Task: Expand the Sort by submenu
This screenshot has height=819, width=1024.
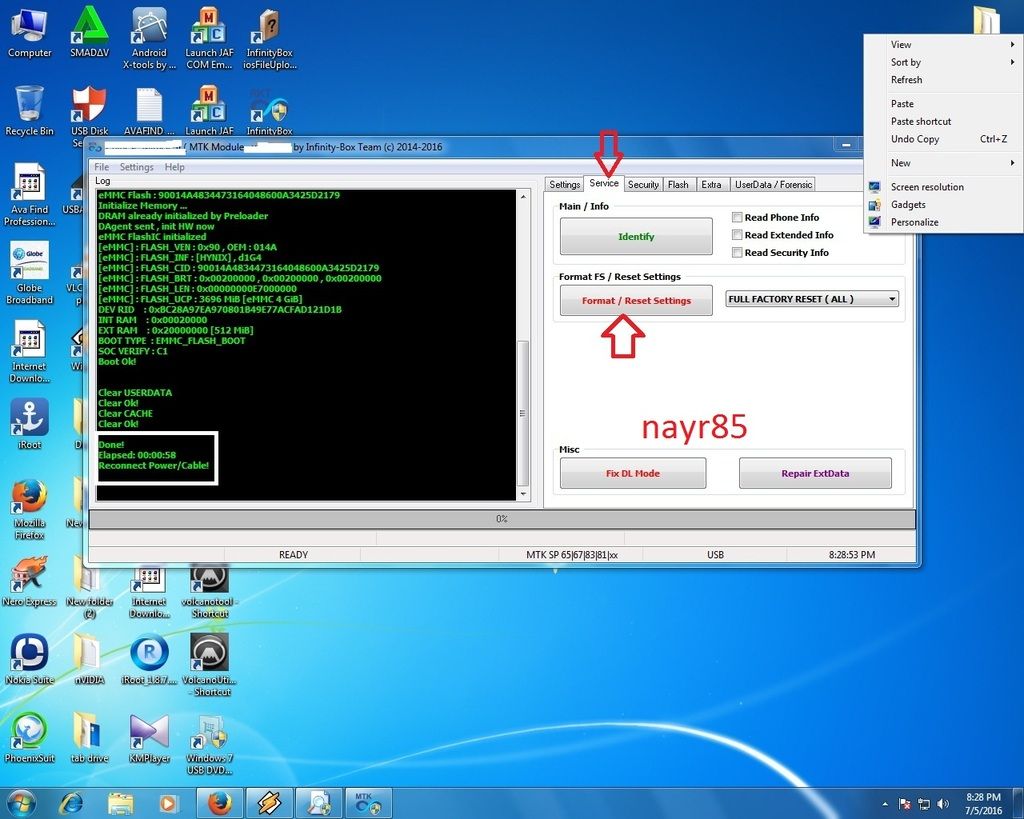Action: coord(906,62)
